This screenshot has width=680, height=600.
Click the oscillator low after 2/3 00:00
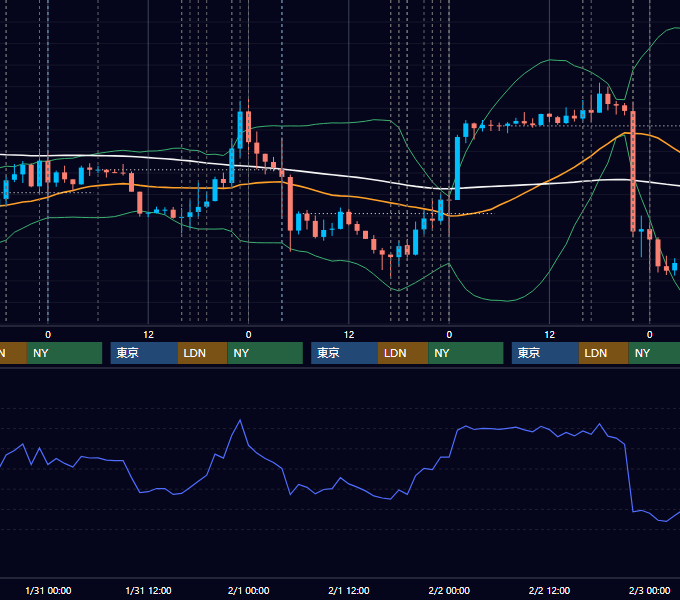point(665,521)
